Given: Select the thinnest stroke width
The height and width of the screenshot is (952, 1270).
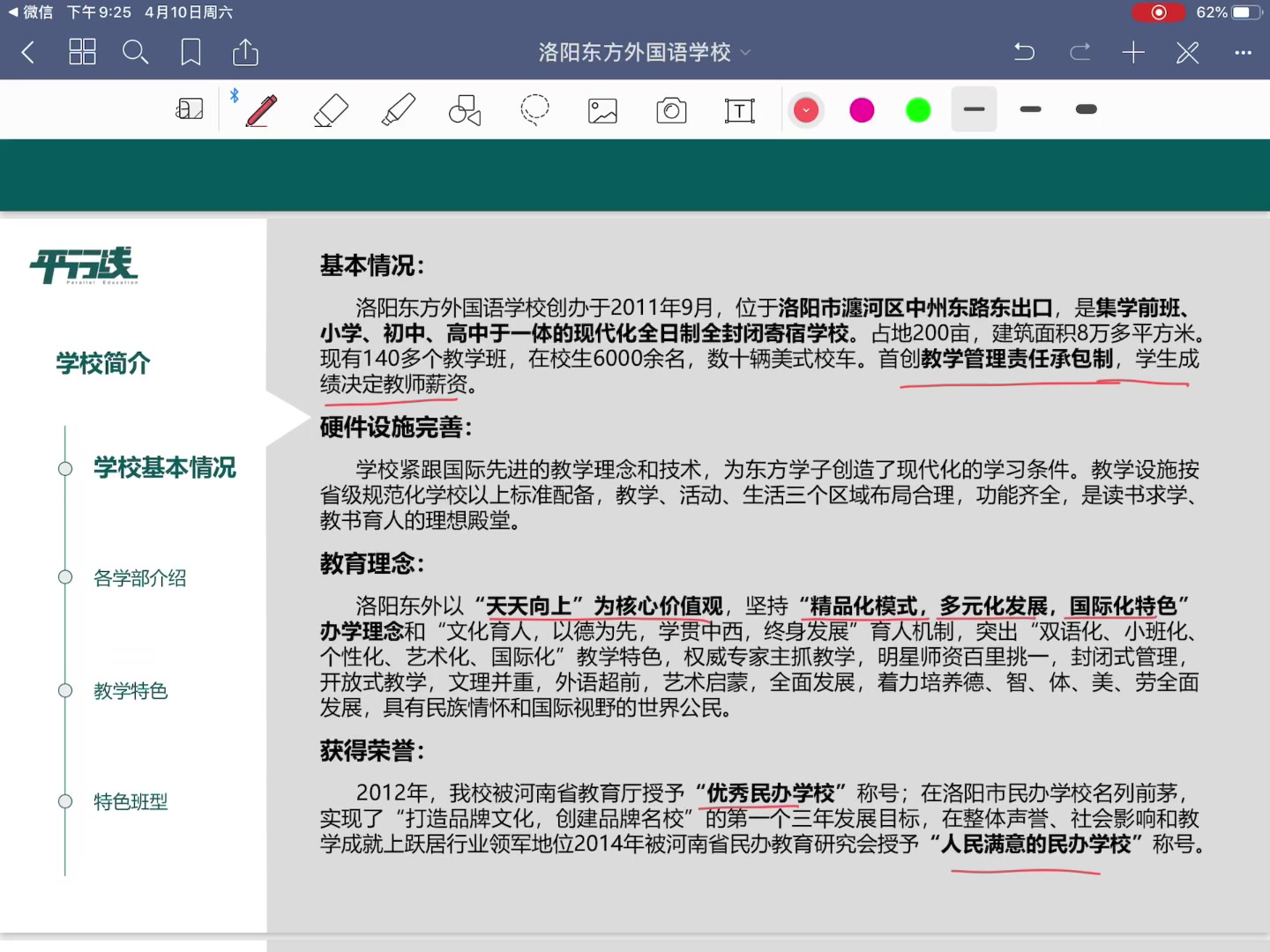Looking at the screenshot, I should click(x=974, y=109).
